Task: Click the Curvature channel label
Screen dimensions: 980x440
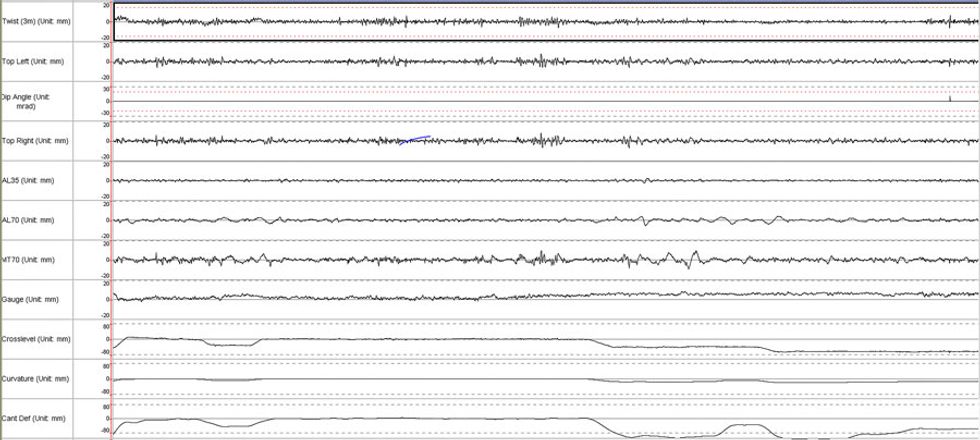Action: 35,379
